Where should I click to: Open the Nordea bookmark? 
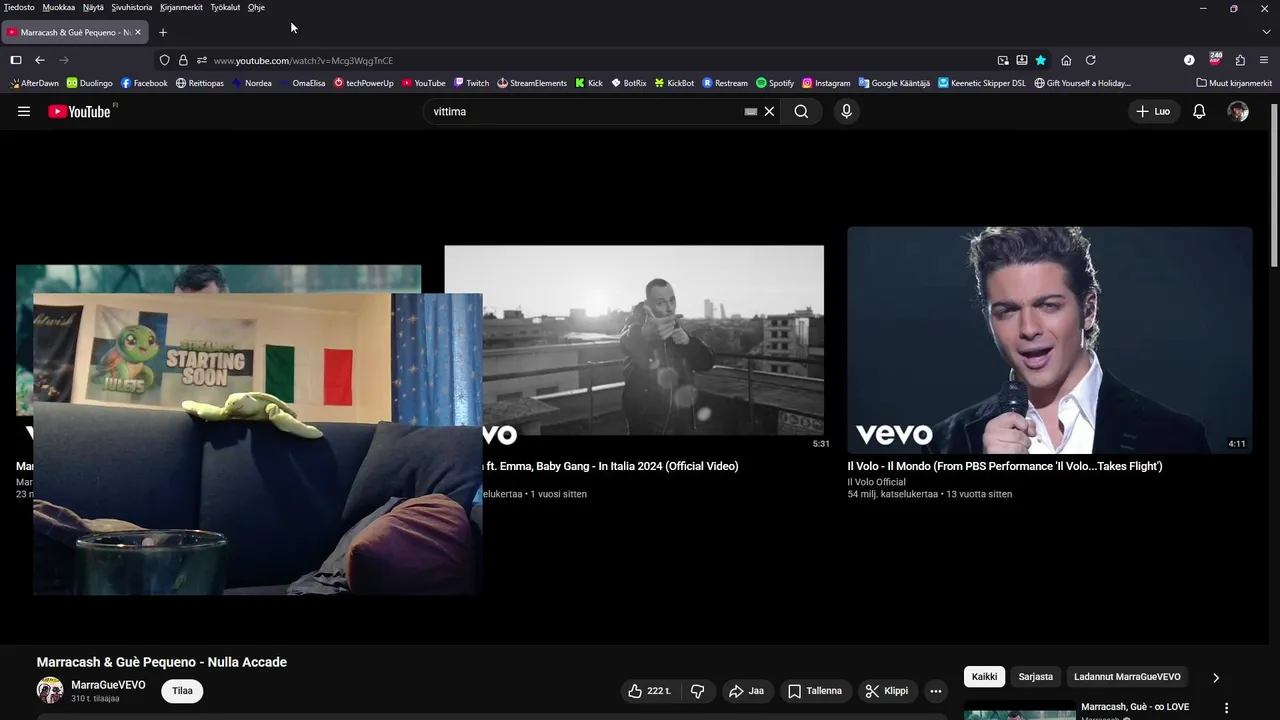tap(251, 83)
